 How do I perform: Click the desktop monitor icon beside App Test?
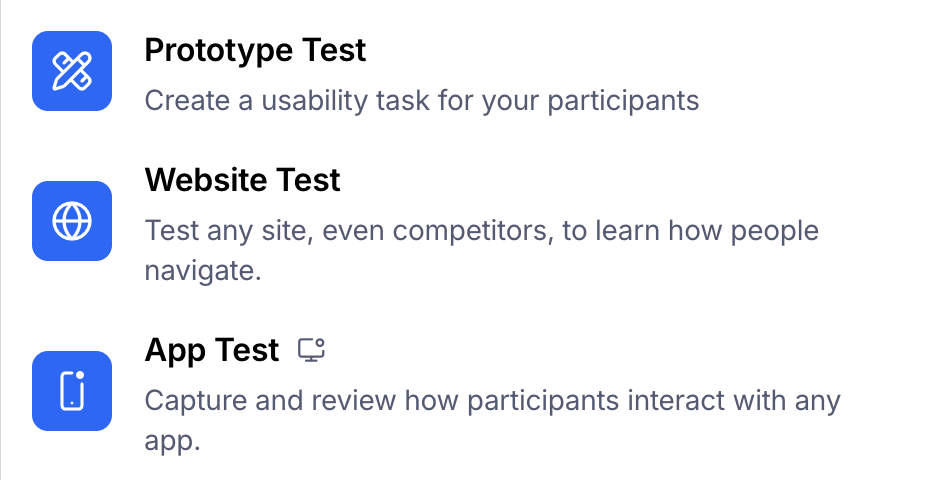[x=311, y=349]
